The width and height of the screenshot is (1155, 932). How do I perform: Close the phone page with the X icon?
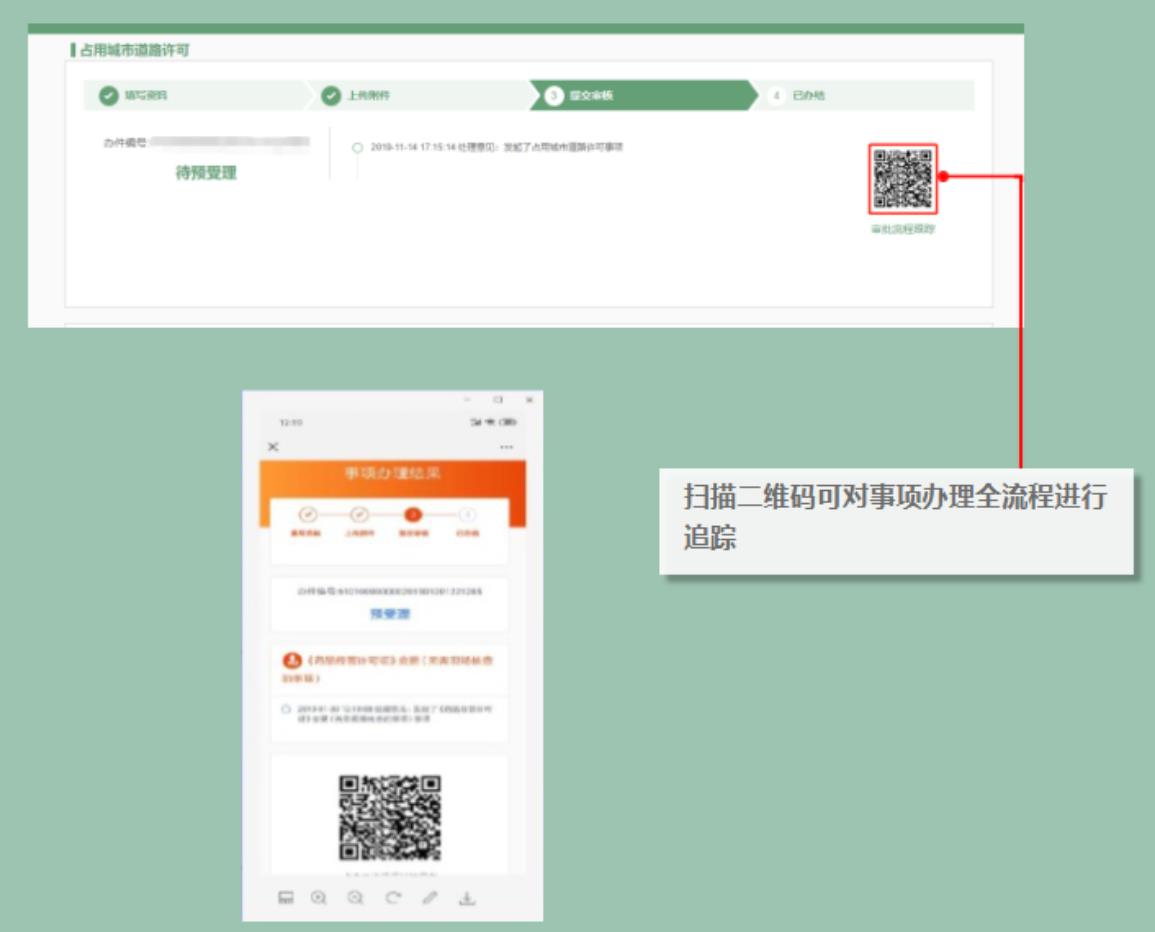(273, 446)
